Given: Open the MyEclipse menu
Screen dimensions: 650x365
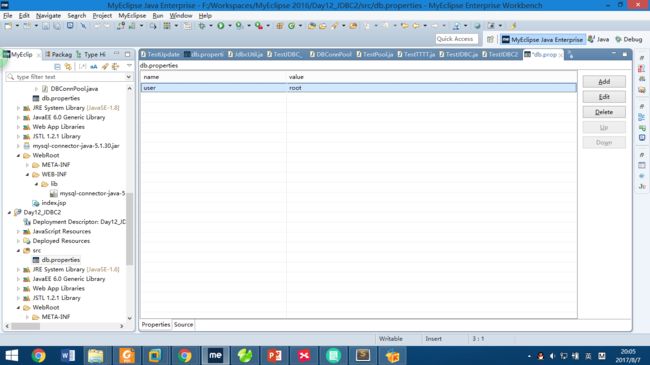Looking at the screenshot, I should pyautogui.click(x=132, y=15).
